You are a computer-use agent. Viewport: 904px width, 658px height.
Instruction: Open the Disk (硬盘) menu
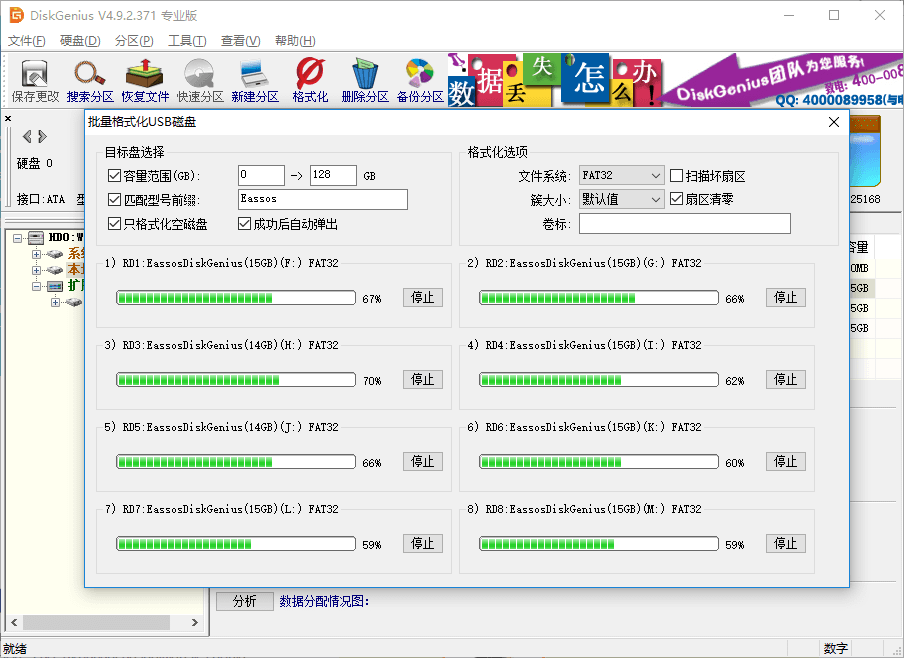(80, 41)
